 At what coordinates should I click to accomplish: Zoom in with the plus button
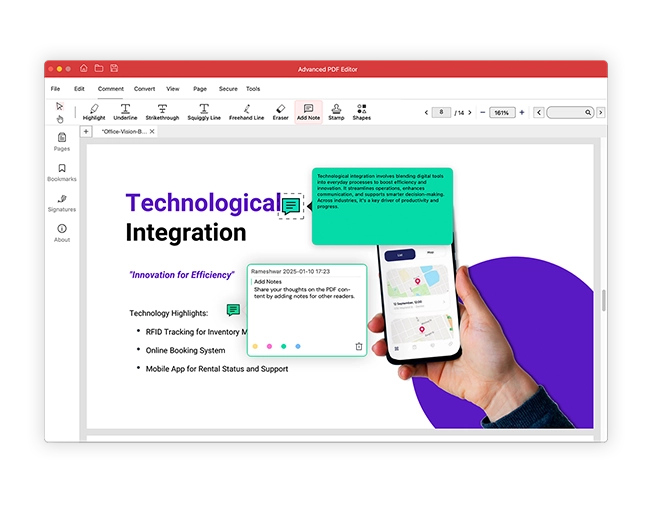(522, 112)
